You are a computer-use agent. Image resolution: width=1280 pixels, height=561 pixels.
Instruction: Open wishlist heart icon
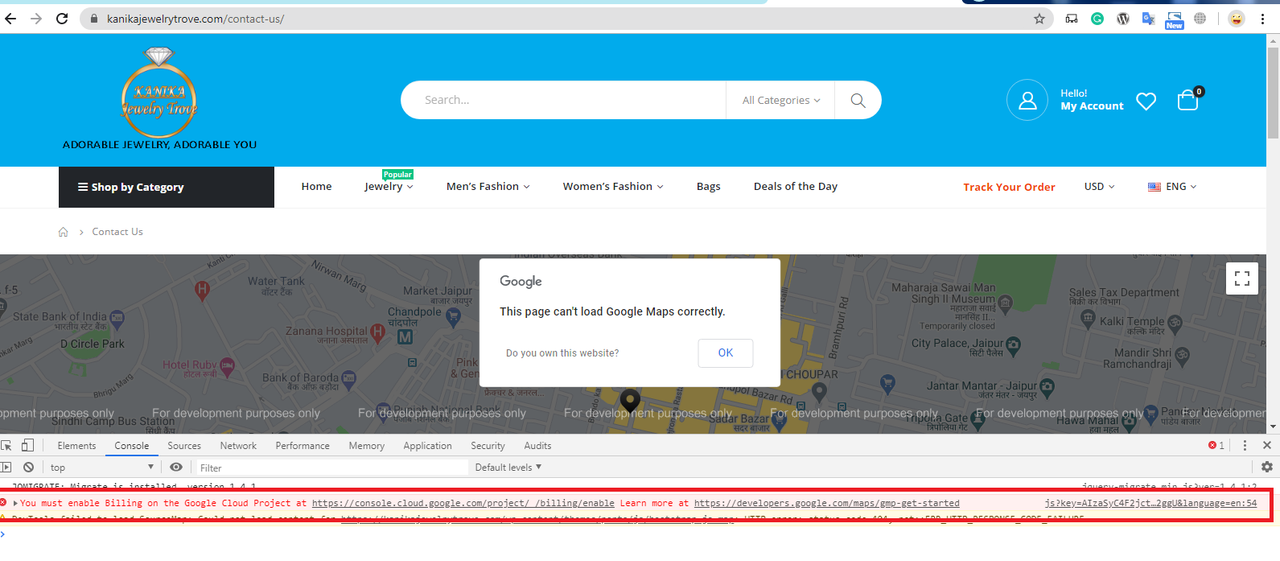tap(1146, 101)
